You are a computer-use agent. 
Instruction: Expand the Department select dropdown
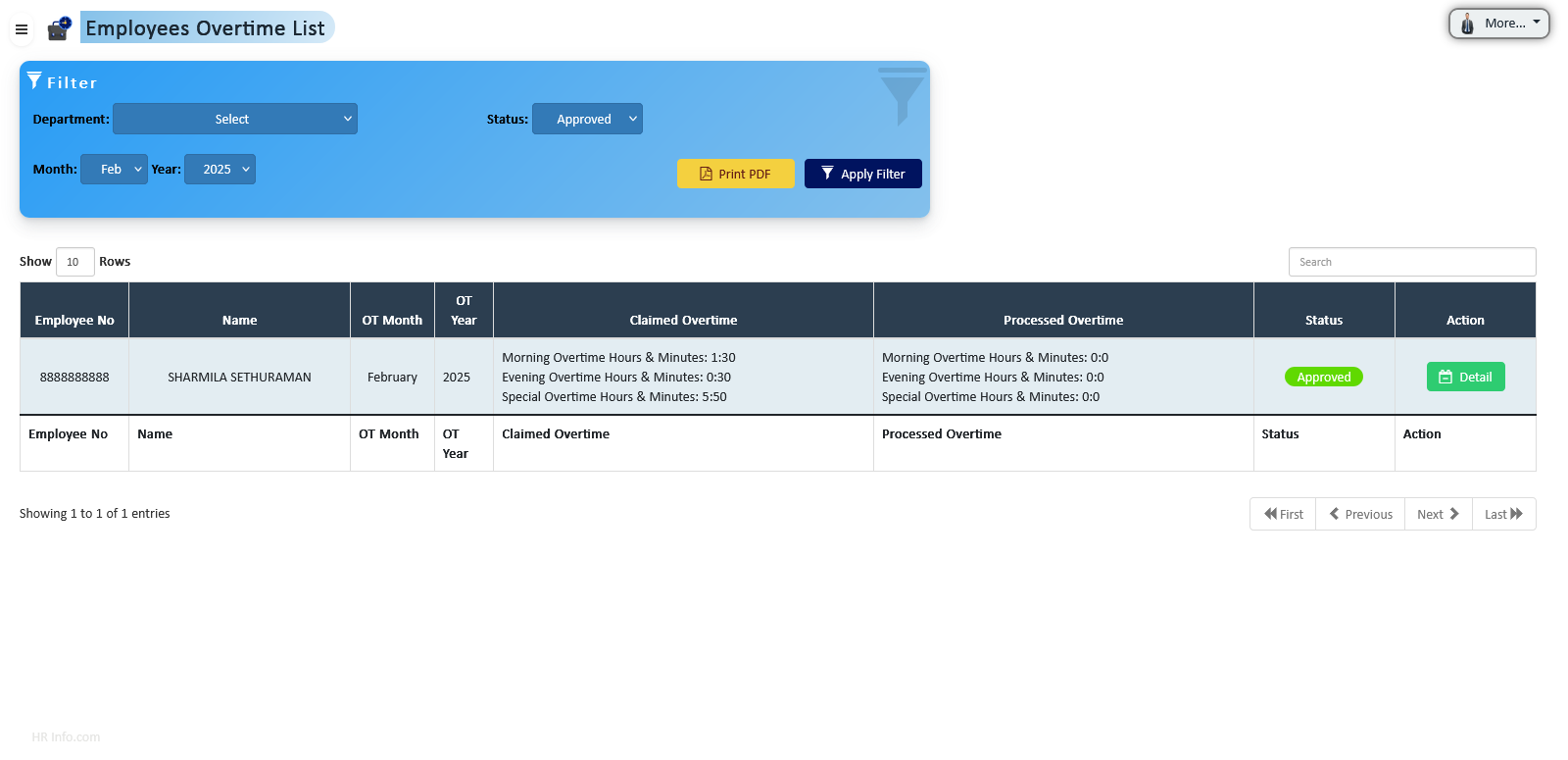[x=235, y=119]
